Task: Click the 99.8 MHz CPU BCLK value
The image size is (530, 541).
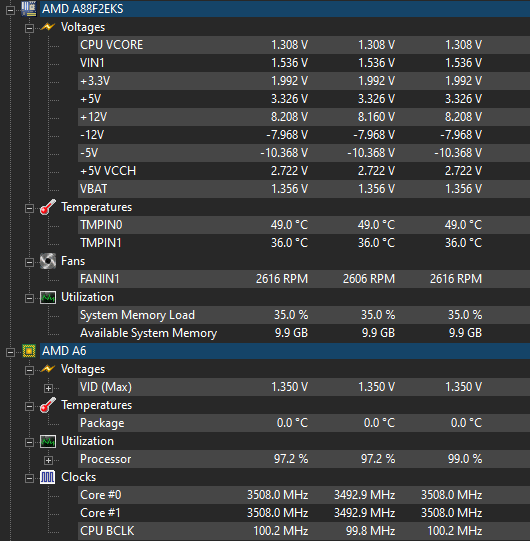Action: click(371, 531)
